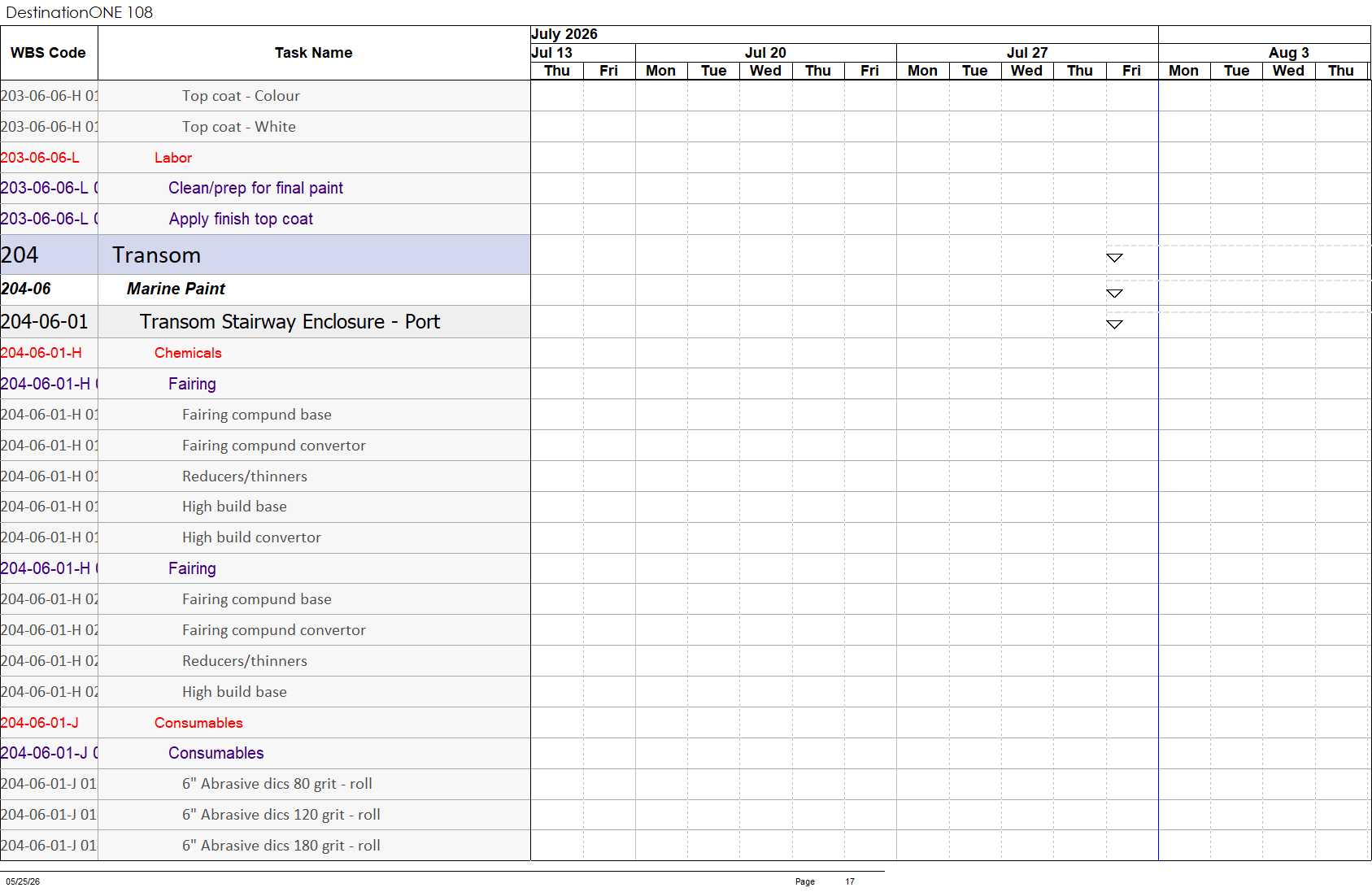Select the Jul 20 week header
Viewport: 1372px width, 892px height.
point(765,53)
